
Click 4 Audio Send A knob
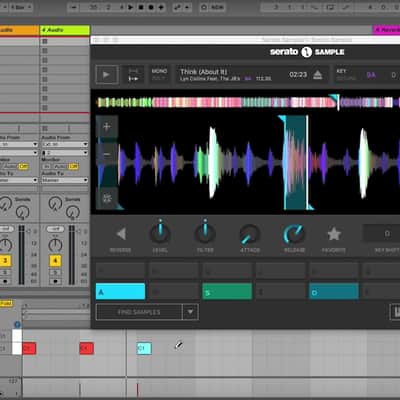tap(55, 203)
